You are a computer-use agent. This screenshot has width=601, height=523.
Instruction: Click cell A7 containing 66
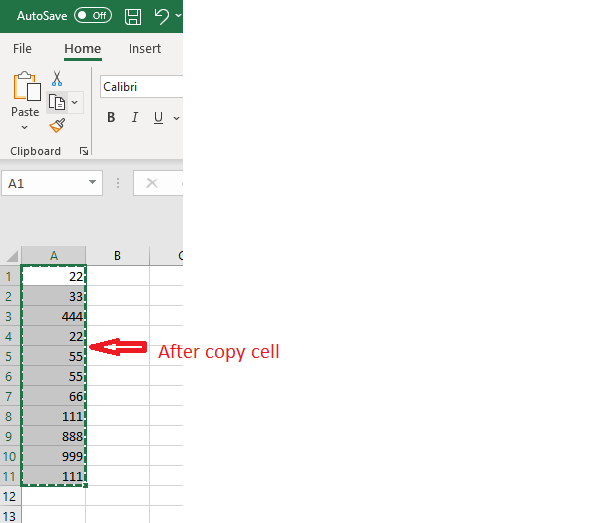[x=54, y=396]
